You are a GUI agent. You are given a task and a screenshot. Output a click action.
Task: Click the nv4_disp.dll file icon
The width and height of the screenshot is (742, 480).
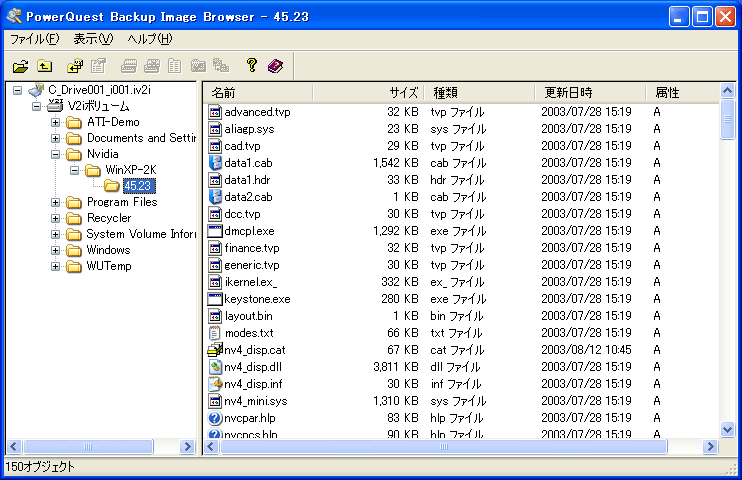[215, 367]
